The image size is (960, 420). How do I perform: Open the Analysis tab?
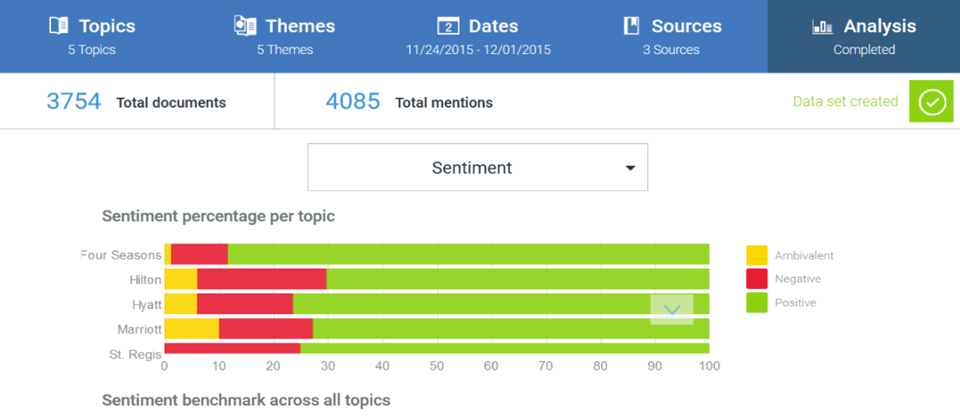pyautogui.click(x=864, y=36)
